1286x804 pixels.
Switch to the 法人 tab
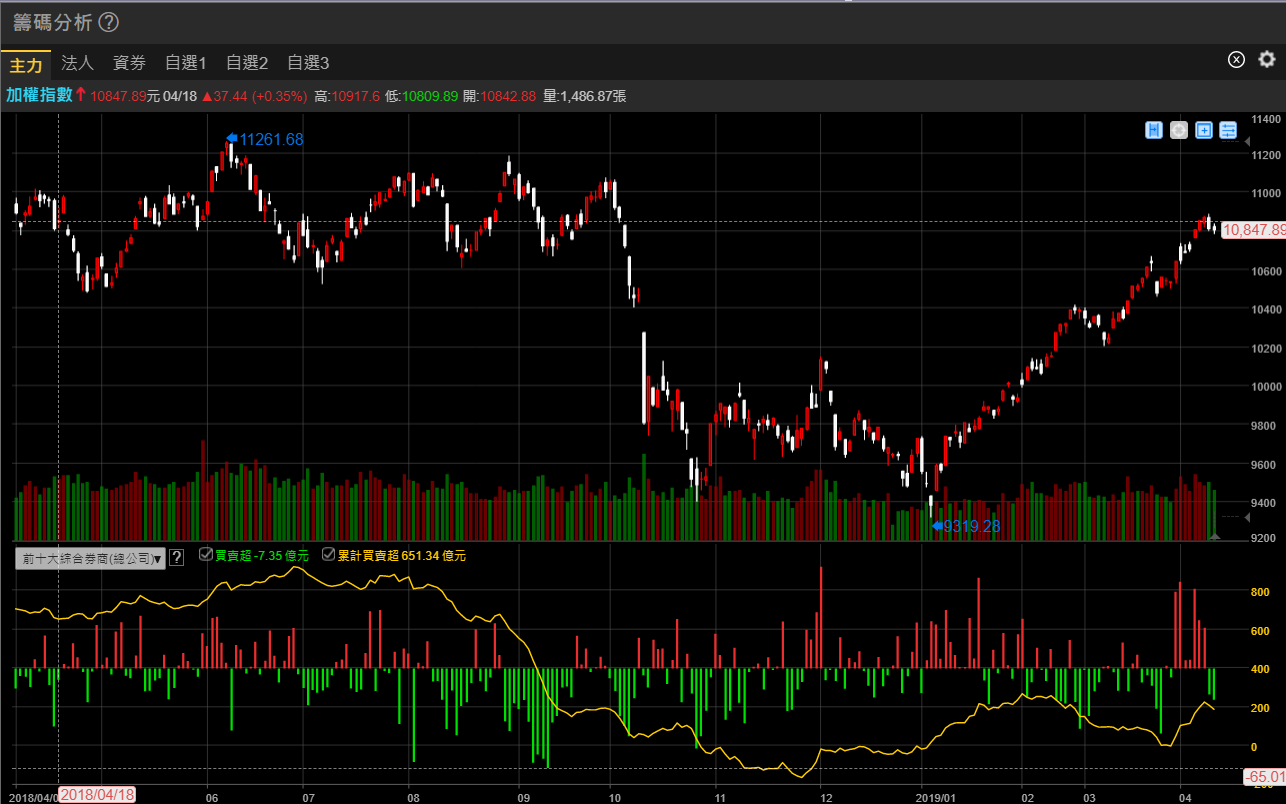point(77,63)
